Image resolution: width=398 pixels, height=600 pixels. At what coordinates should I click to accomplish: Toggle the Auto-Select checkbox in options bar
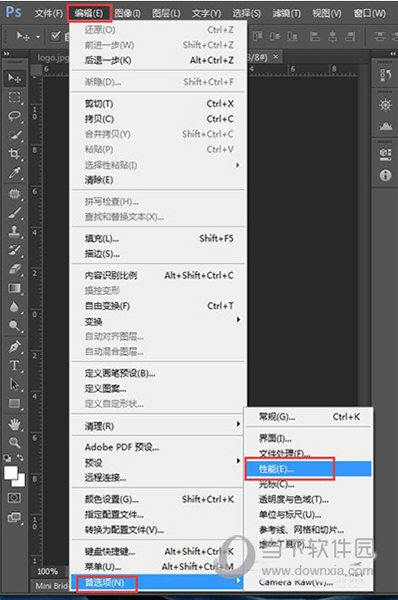tap(55, 36)
